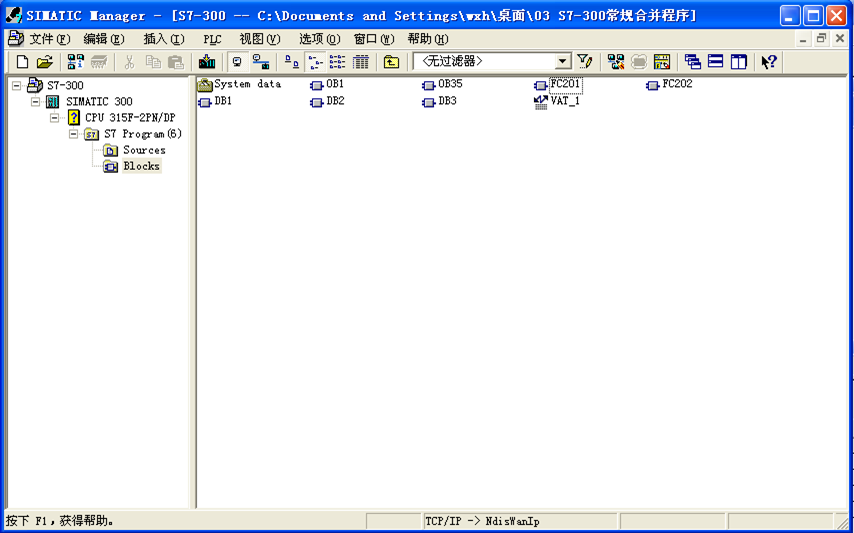
Task: Click the hardware diagnostics toolbar icon
Action: (662, 62)
